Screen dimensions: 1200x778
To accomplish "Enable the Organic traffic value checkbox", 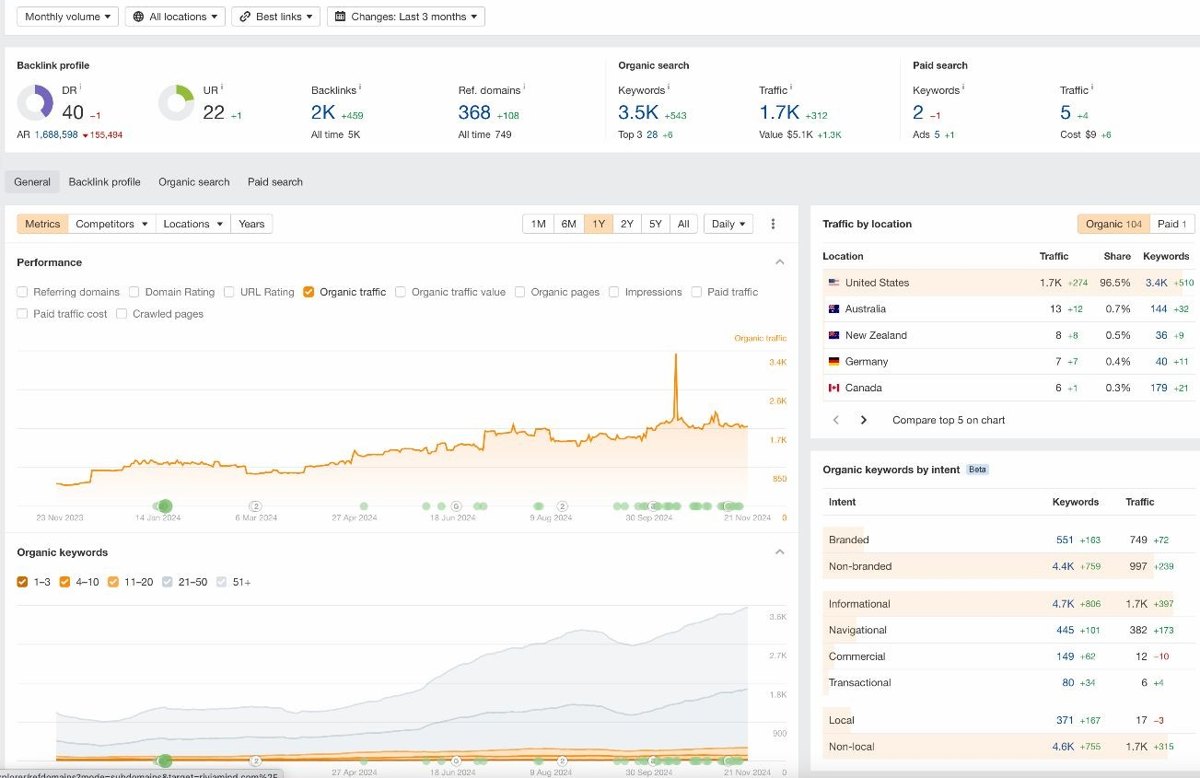I will (401, 292).
